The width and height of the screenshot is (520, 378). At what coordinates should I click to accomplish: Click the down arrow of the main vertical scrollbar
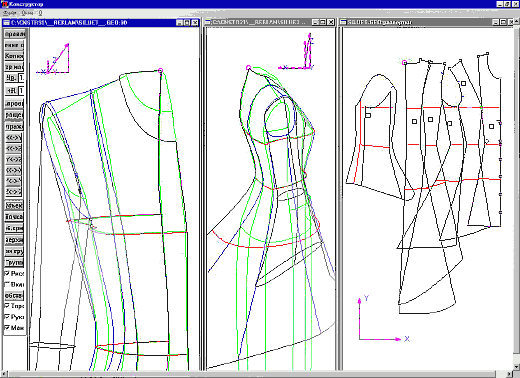point(517,367)
